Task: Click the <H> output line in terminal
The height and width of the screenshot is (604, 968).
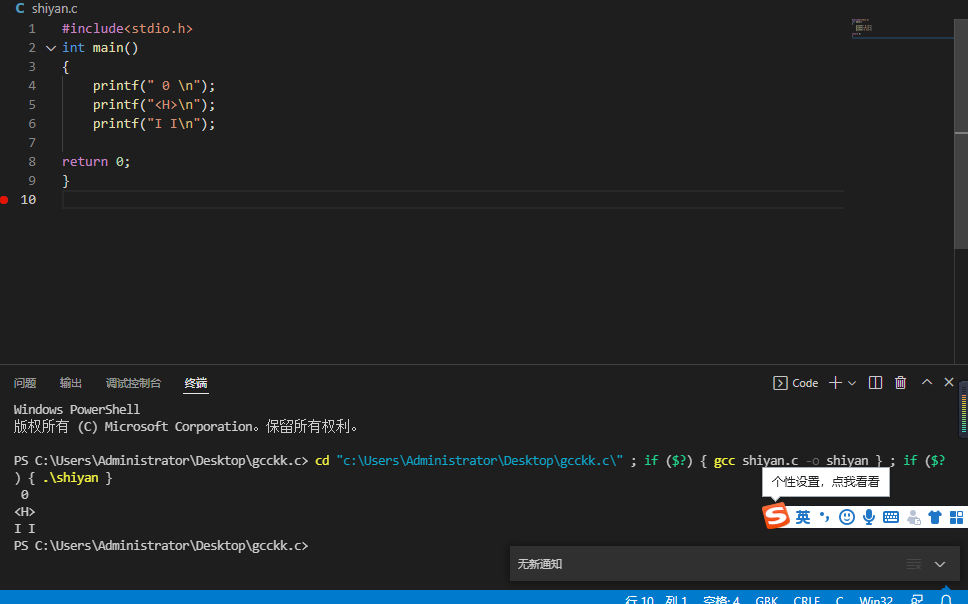Action: (x=25, y=511)
